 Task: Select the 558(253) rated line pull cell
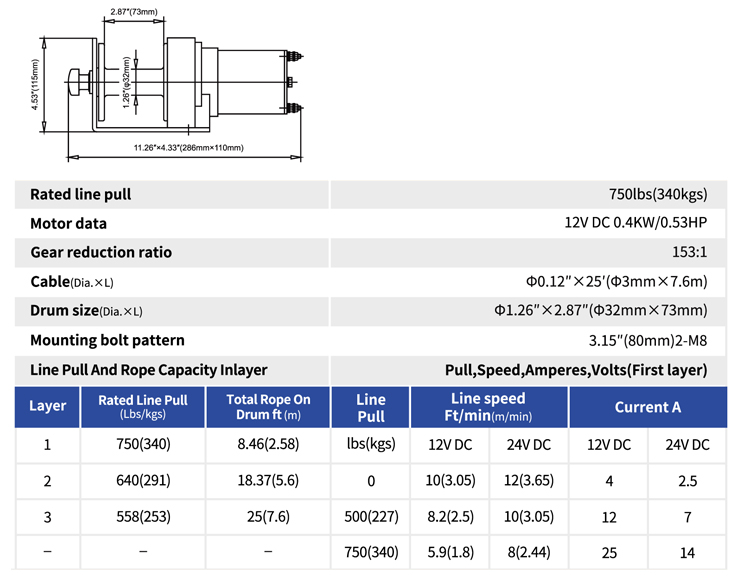tap(142, 517)
